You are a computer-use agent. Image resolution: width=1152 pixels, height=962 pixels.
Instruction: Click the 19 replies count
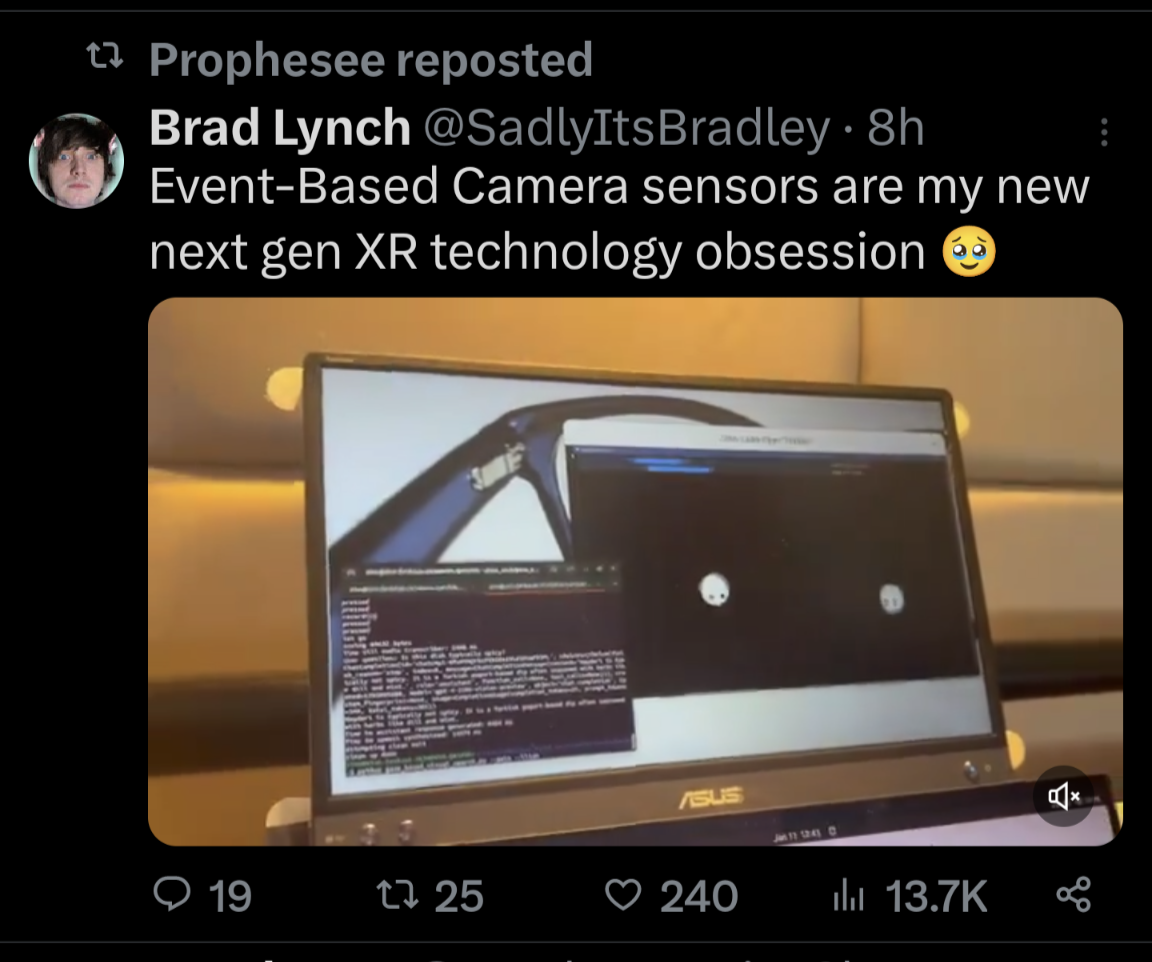coord(229,896)
